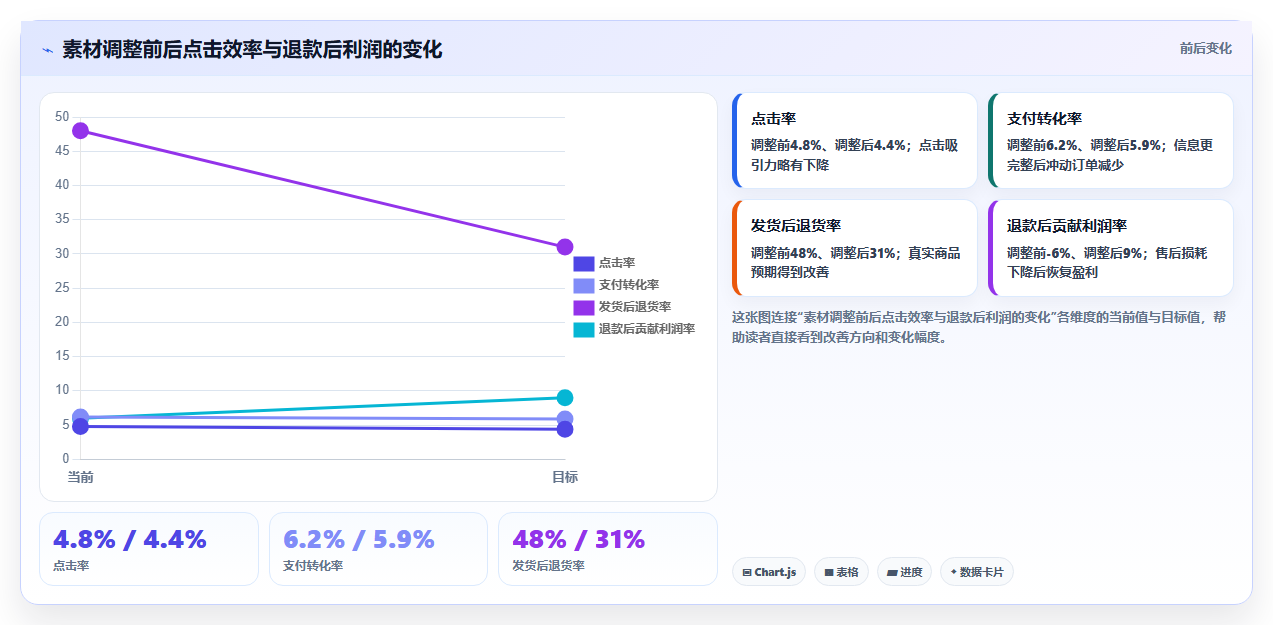This screenshot has height=625, width=1273.
Task: Select the 进度 tag
Action: pyautogui.click(x=904, y=572)
